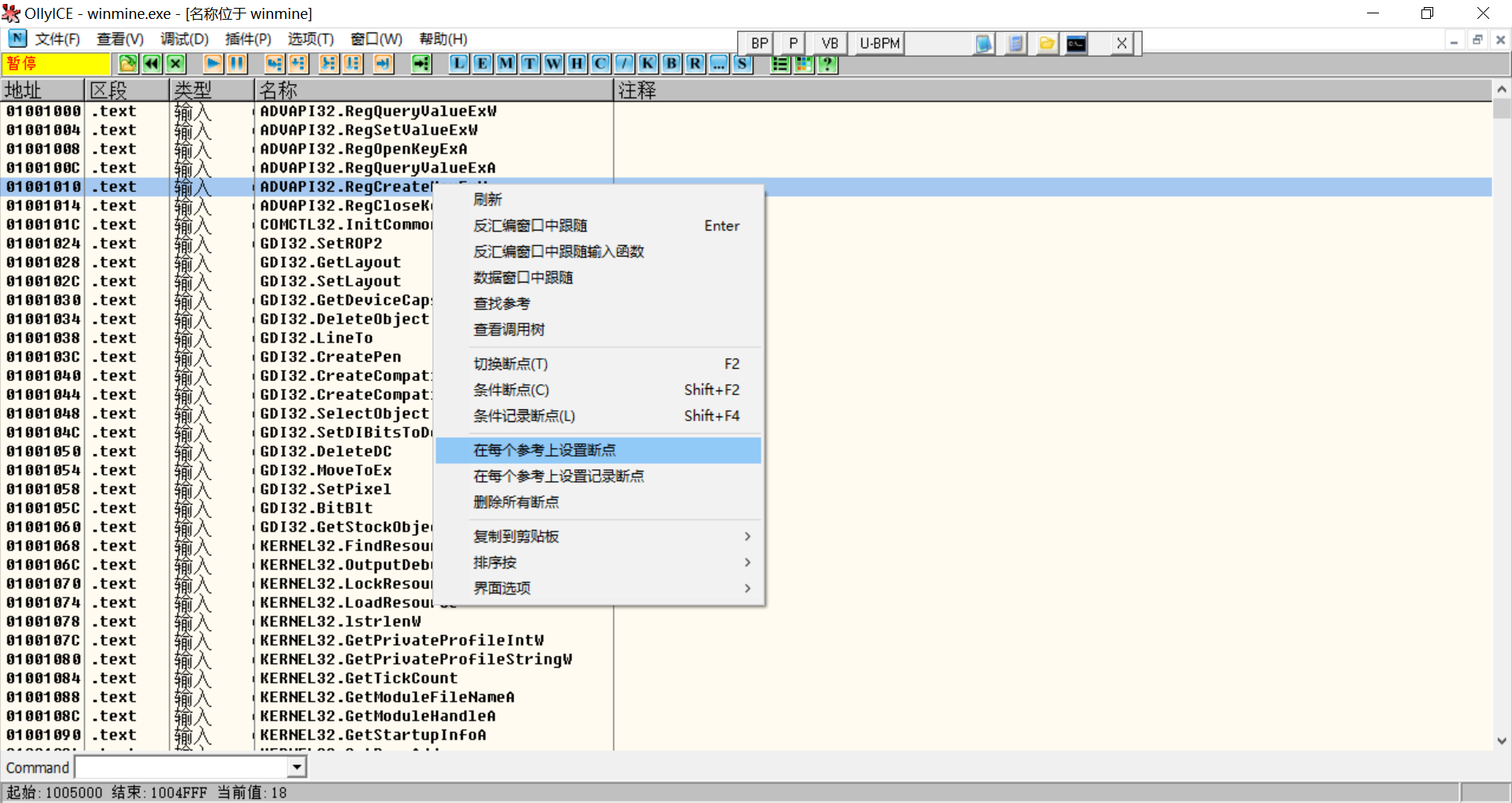Image resolution: width=1512 pixels, height=803 pixels.
Task: Click the command prompt icon in floating toolbar
Action: tap(1077, 43)
